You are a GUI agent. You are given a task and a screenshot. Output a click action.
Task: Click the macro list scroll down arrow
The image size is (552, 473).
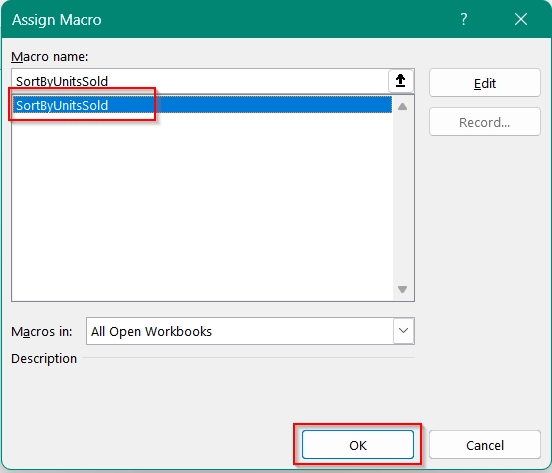click(x=402, y=289)
